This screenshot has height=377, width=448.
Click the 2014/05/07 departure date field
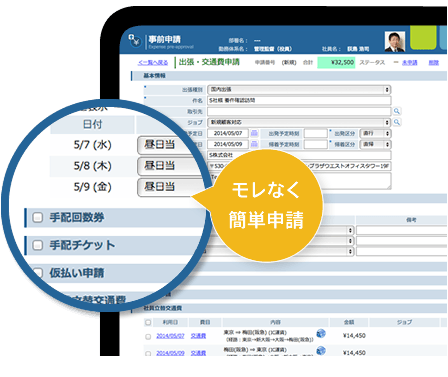tap(228, 133)
